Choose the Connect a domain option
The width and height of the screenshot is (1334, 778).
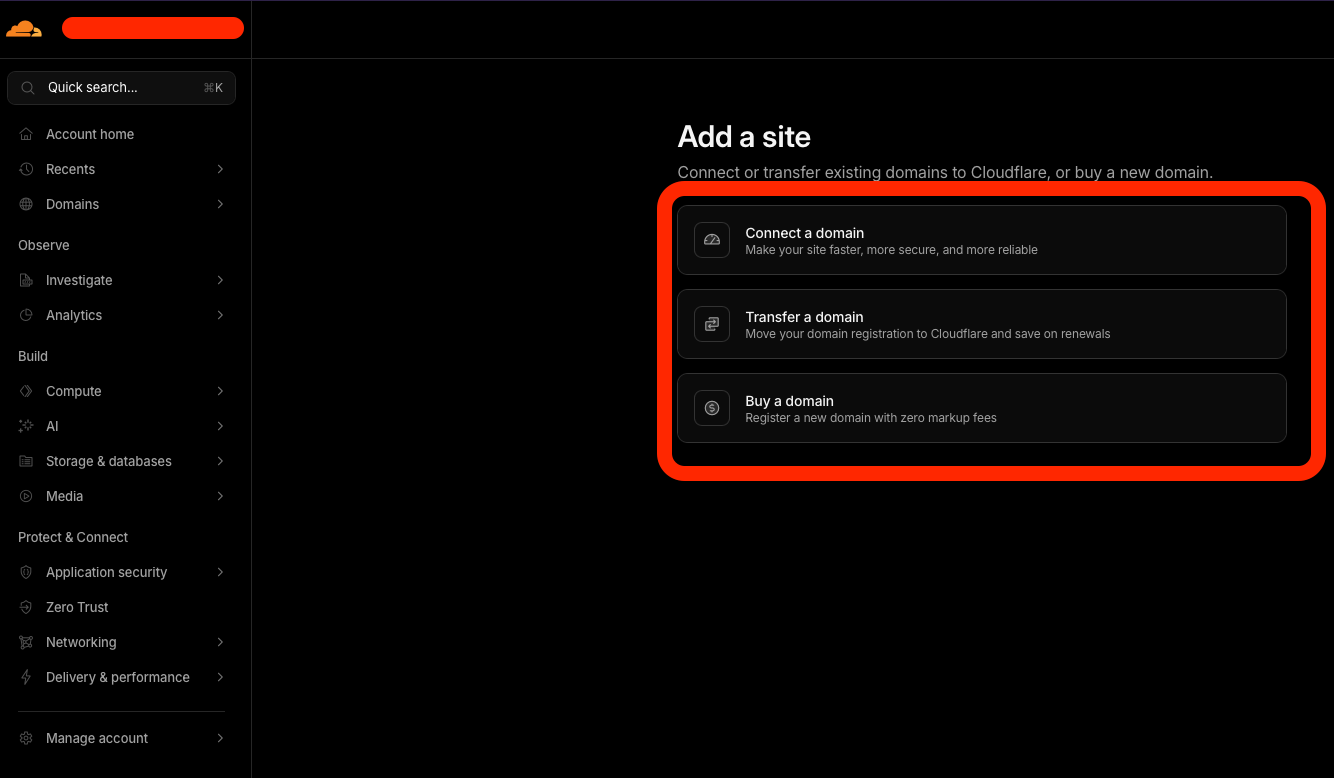[x=982, y=240]
